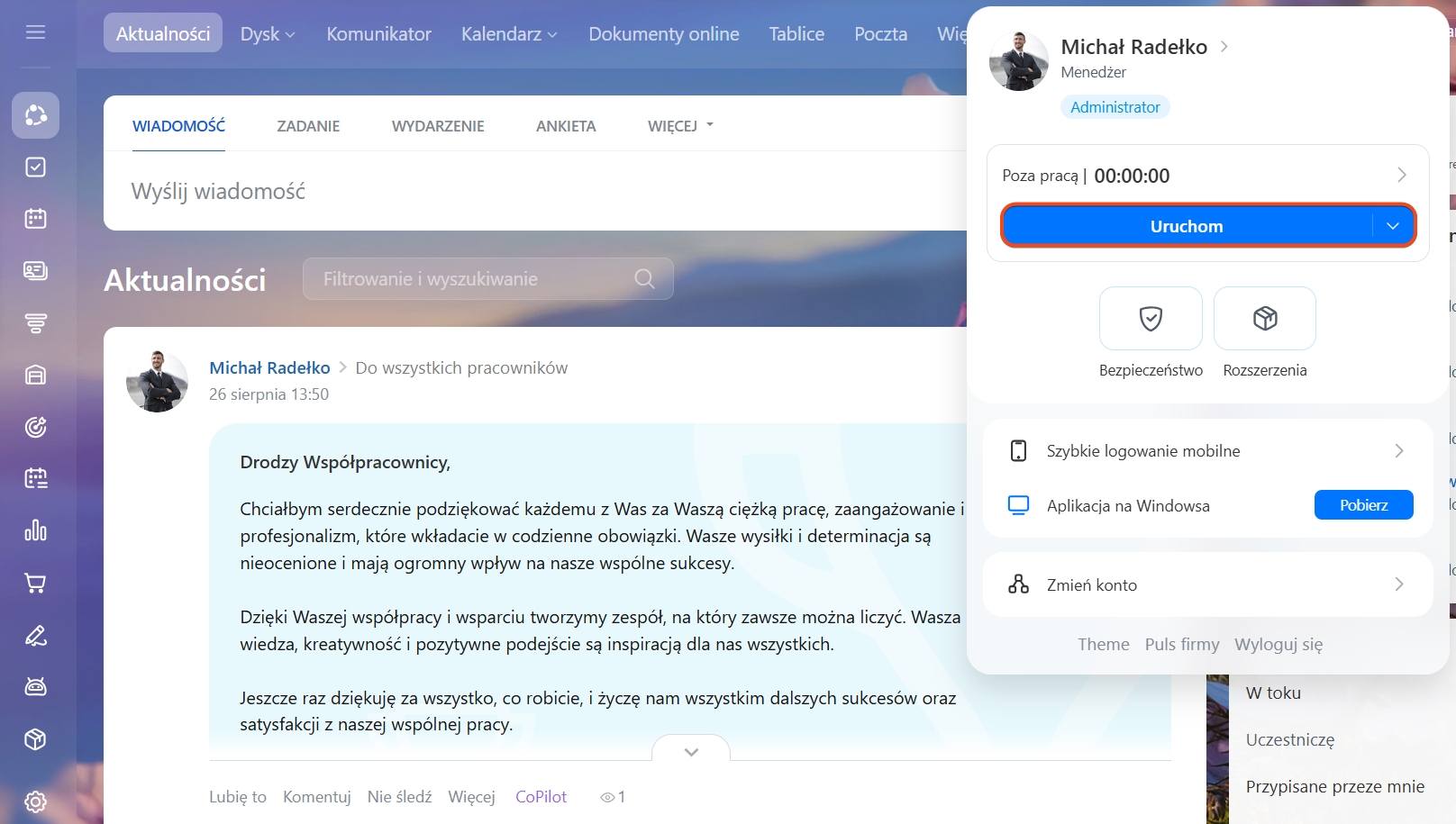Click the settings gear icon in the sidebar
Screen dimensions: 1456x824
[35, 801]
